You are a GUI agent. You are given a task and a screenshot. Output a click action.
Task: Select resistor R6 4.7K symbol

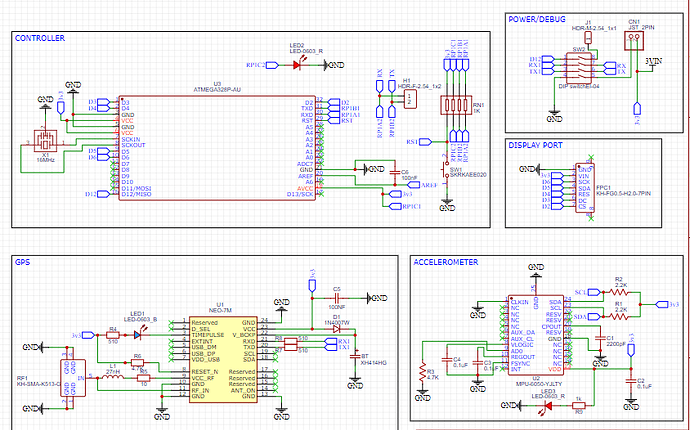(x=137, y=362)
